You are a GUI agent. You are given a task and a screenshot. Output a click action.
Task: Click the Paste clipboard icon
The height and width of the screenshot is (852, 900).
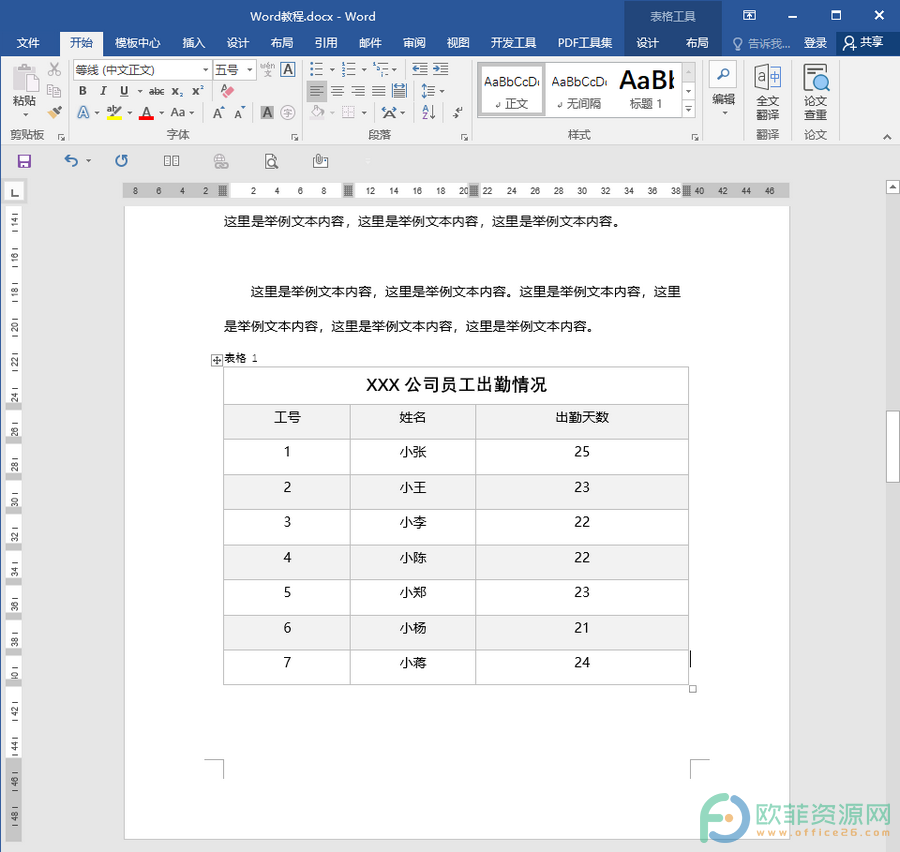pyautogui.click(x=24, y=78)
